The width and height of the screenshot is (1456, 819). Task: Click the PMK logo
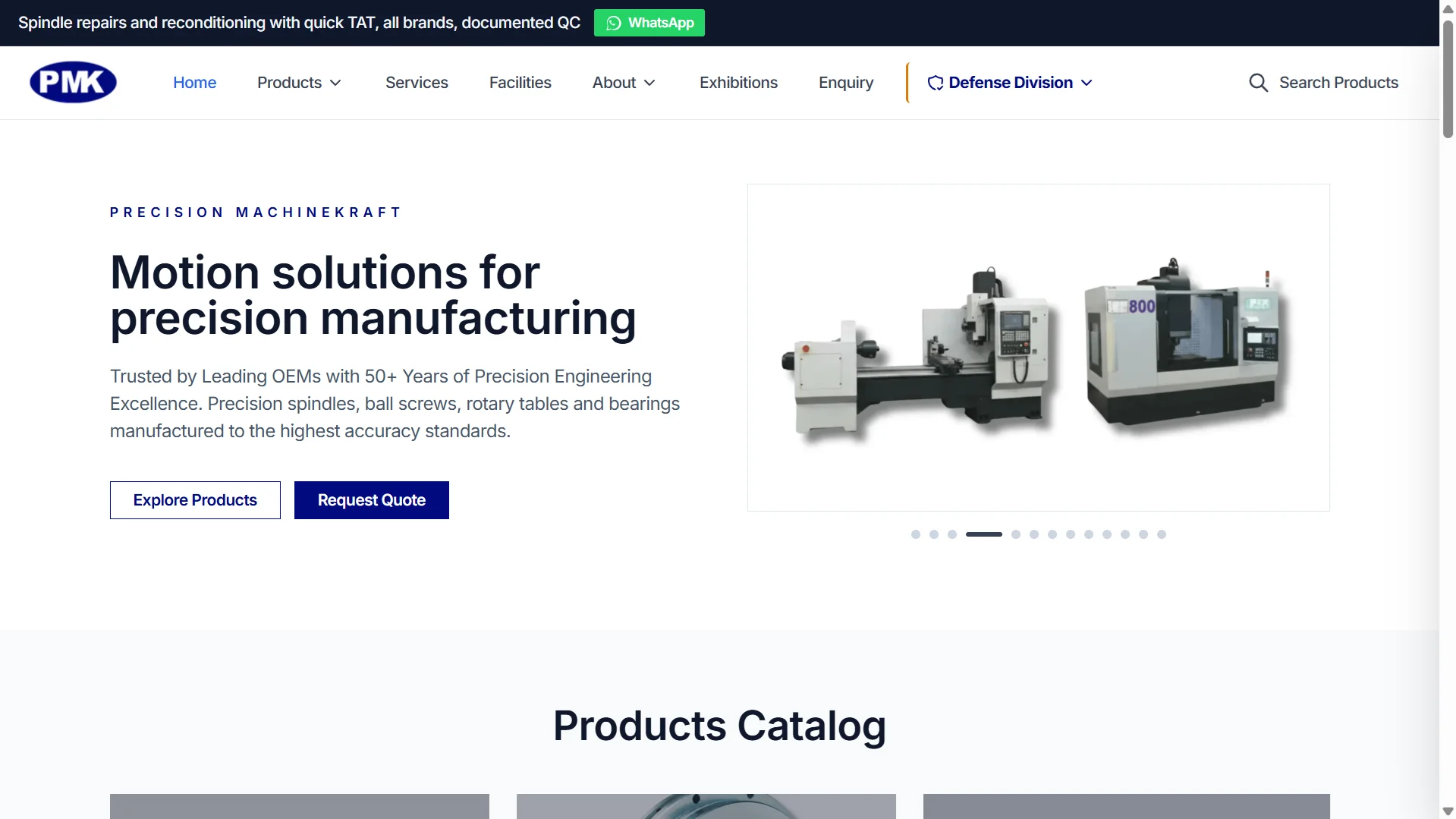point(73,82)
